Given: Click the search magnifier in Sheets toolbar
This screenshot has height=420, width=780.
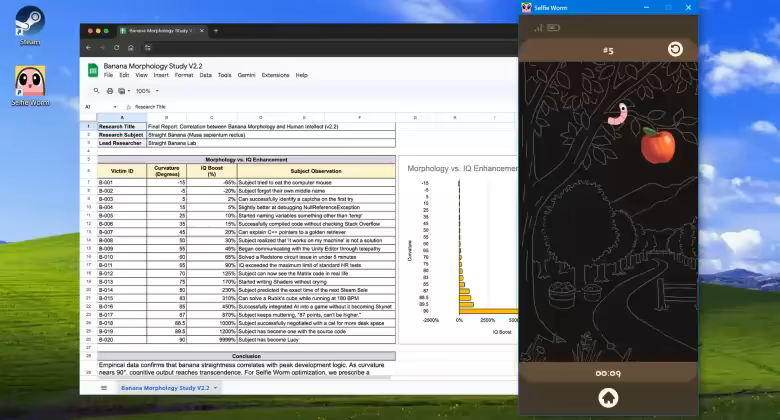Looking at the screenshot, I should tap(96, 91).
